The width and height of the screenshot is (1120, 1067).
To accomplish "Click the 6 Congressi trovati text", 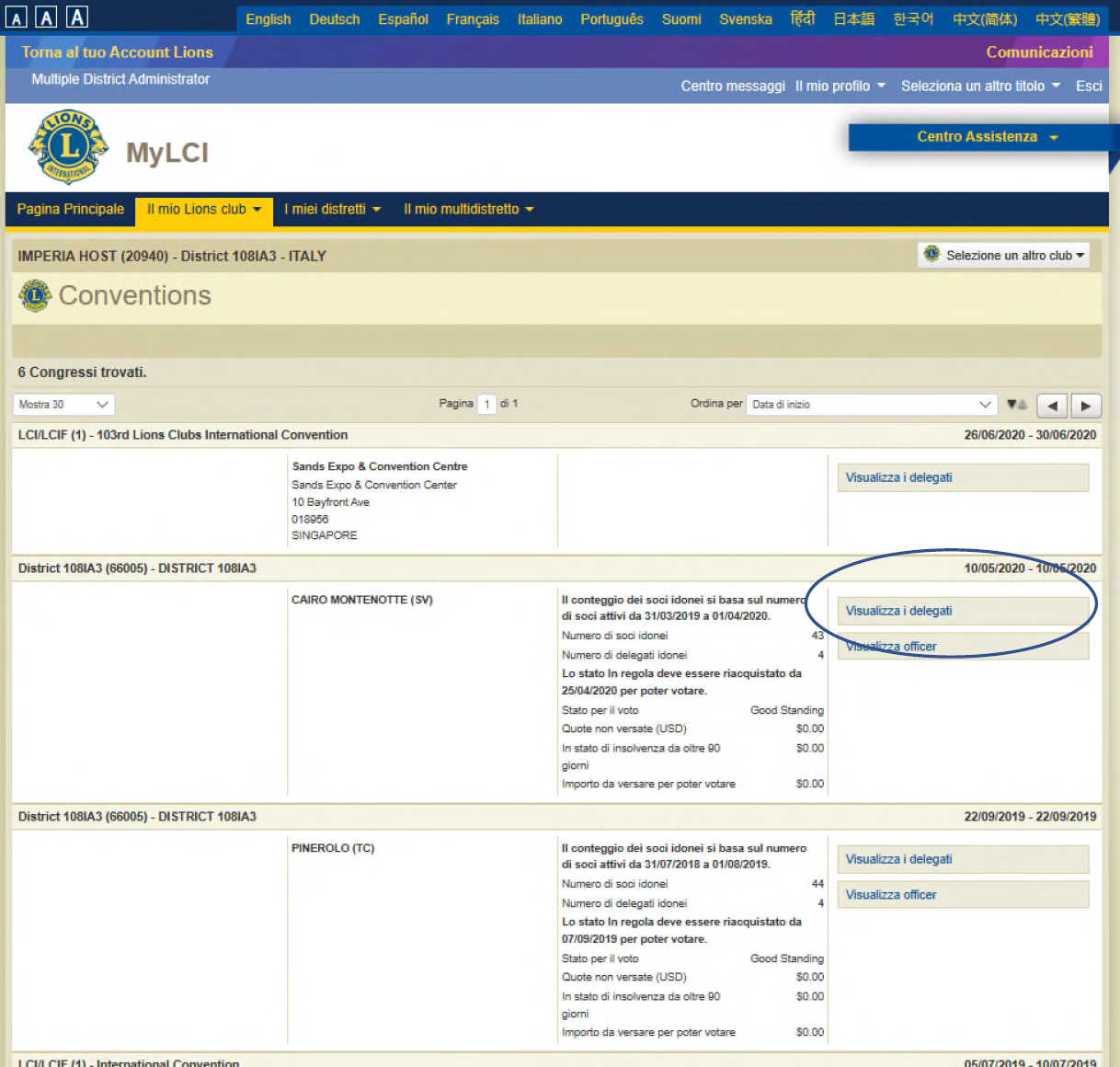I will coord(82,373).
